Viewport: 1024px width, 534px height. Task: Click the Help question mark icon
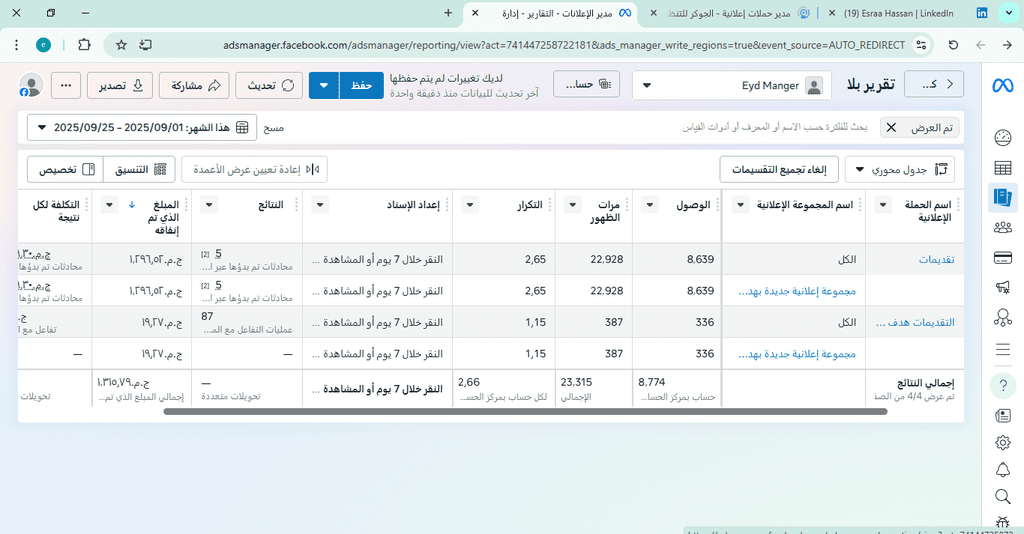coord(1003,386)
